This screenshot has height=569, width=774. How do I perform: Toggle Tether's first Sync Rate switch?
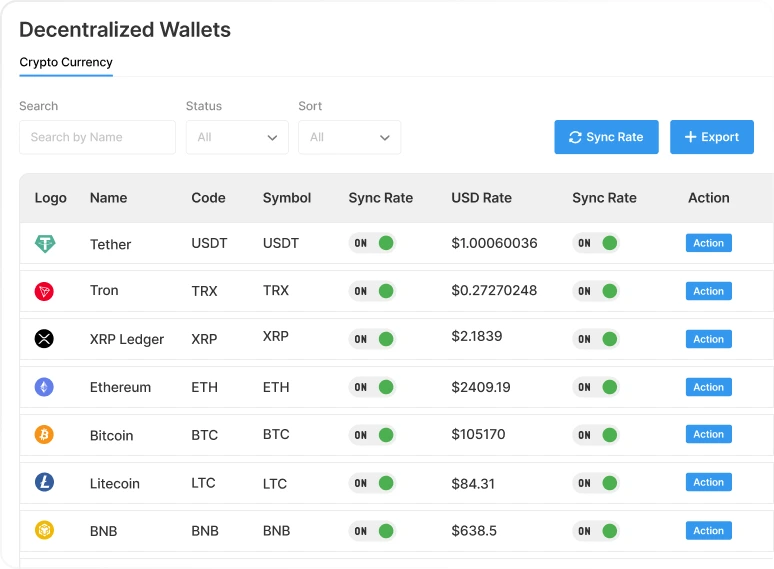(x=372, y=243)
